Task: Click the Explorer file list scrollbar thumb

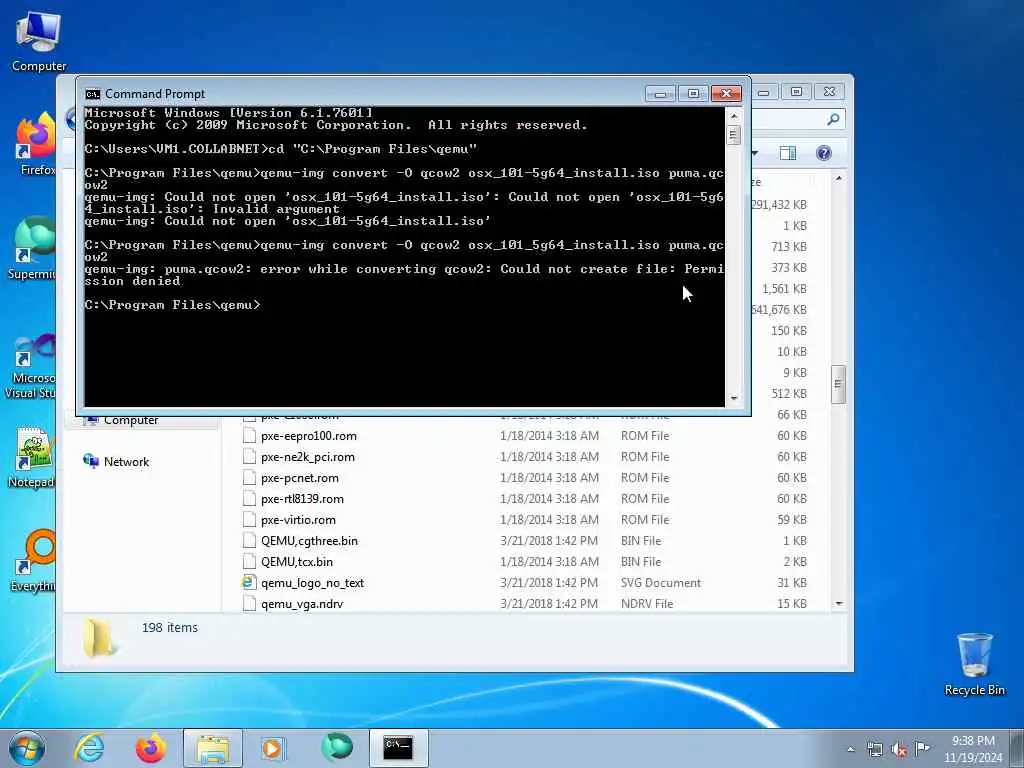Action: tap(839, 384)
